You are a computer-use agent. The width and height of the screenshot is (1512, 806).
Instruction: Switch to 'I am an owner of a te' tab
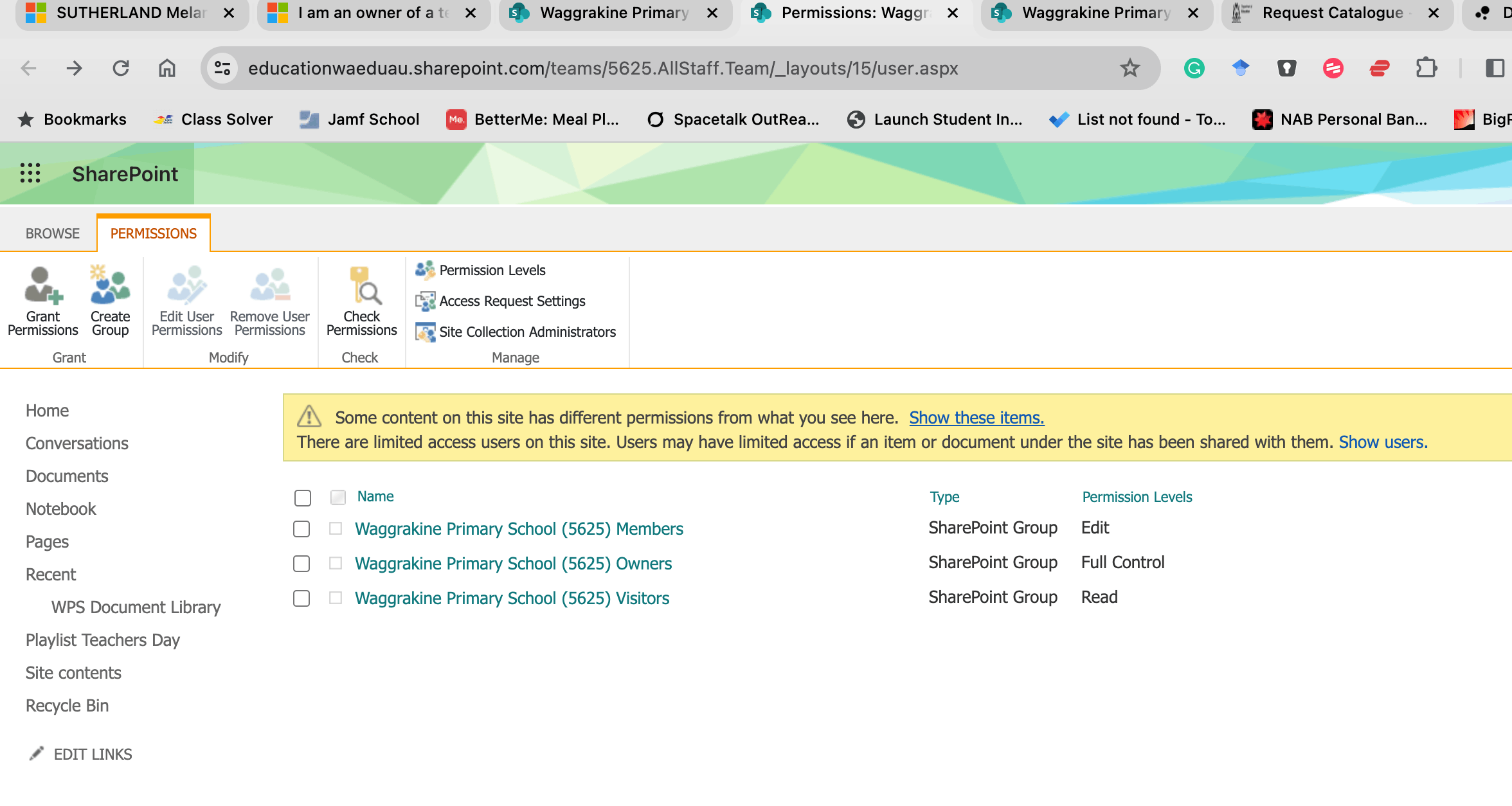point(373,13)
